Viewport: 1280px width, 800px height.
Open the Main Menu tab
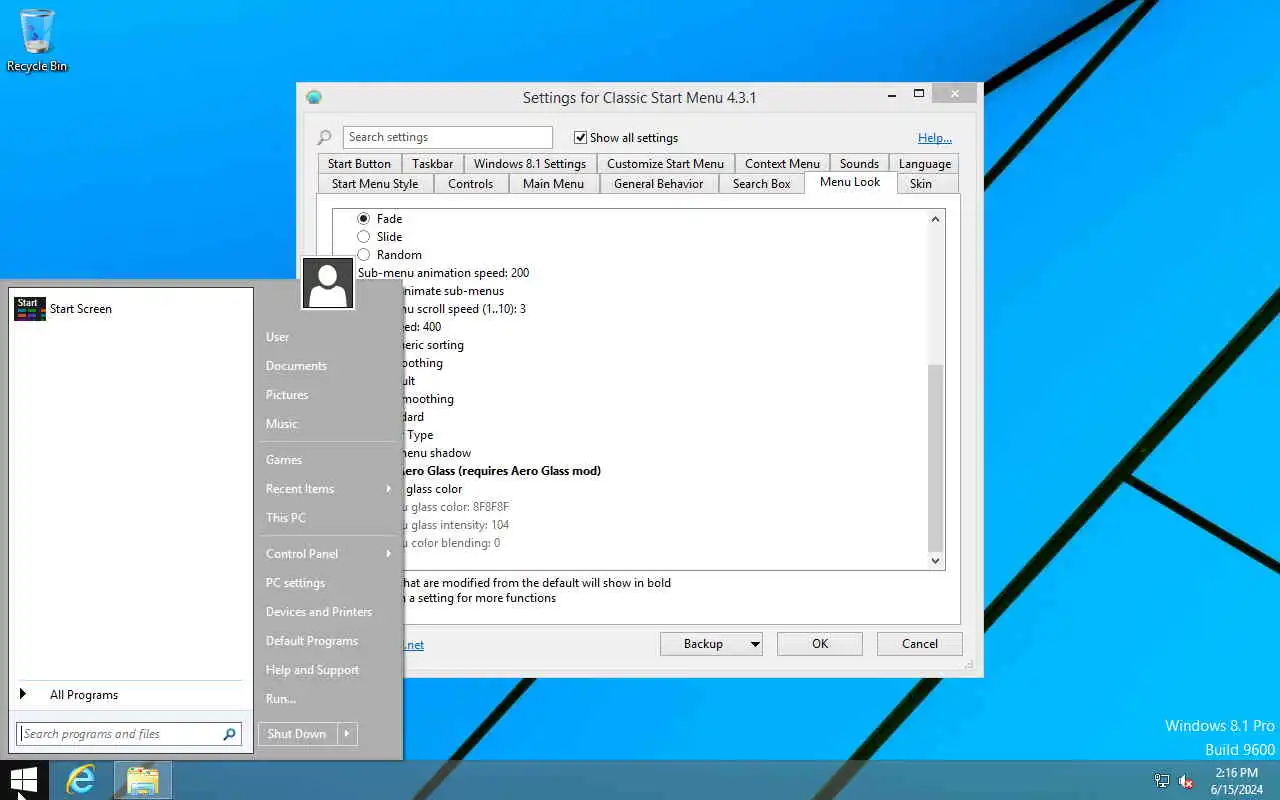553,184
